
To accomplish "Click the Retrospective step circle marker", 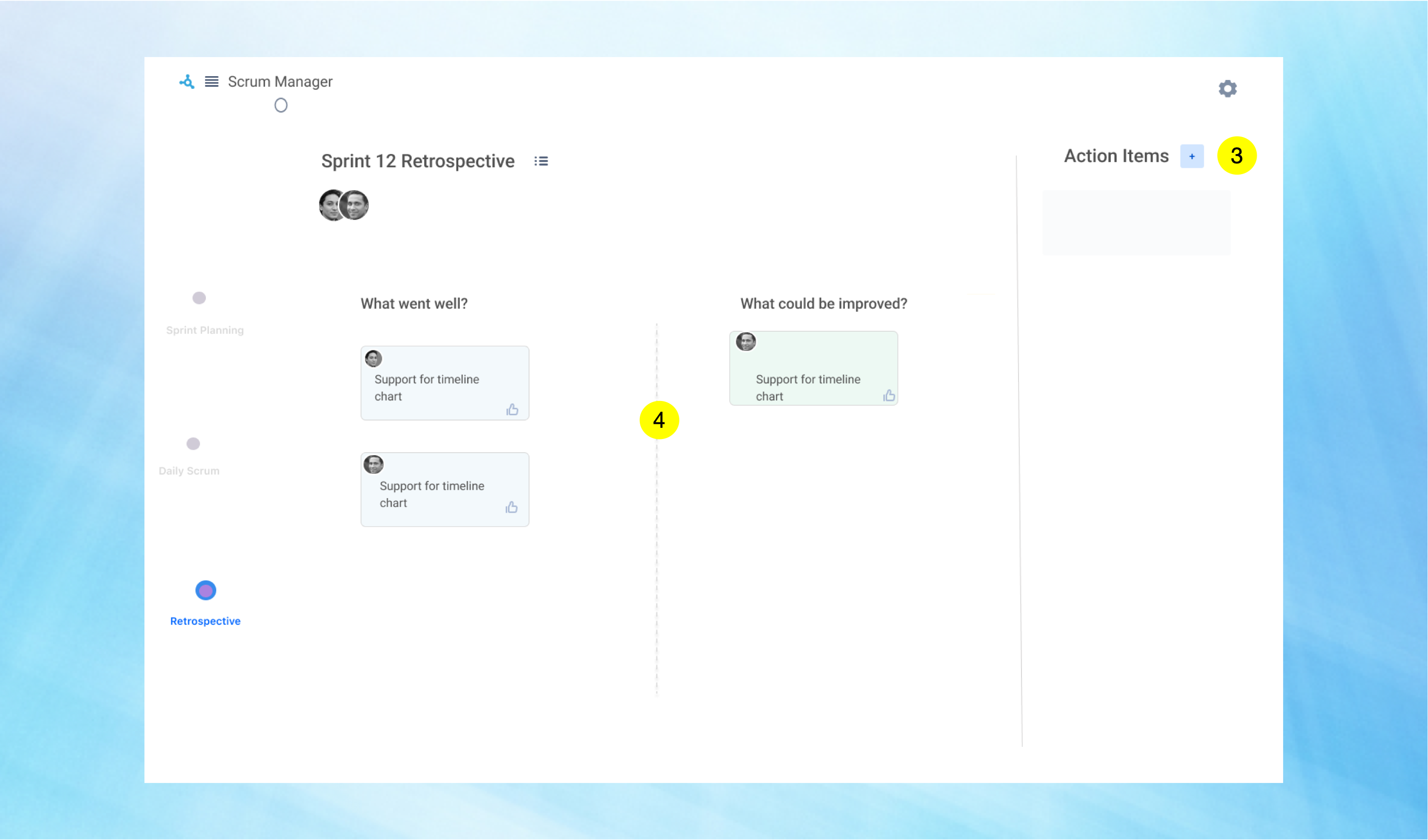I will coord(205,591).
